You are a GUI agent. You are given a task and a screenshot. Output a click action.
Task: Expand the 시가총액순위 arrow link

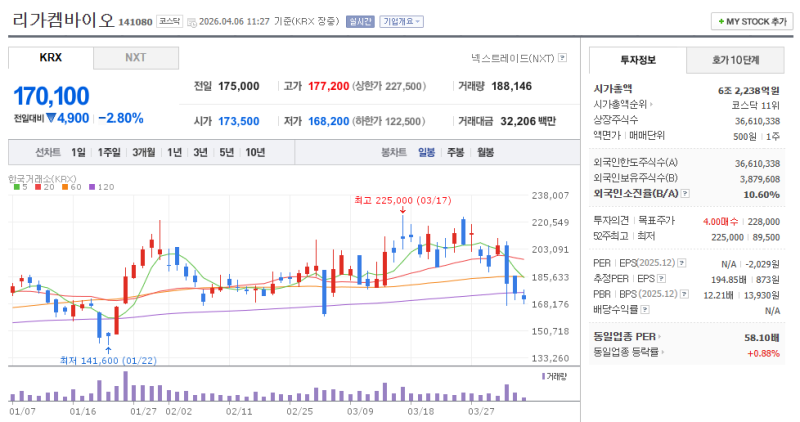[652, 104]
